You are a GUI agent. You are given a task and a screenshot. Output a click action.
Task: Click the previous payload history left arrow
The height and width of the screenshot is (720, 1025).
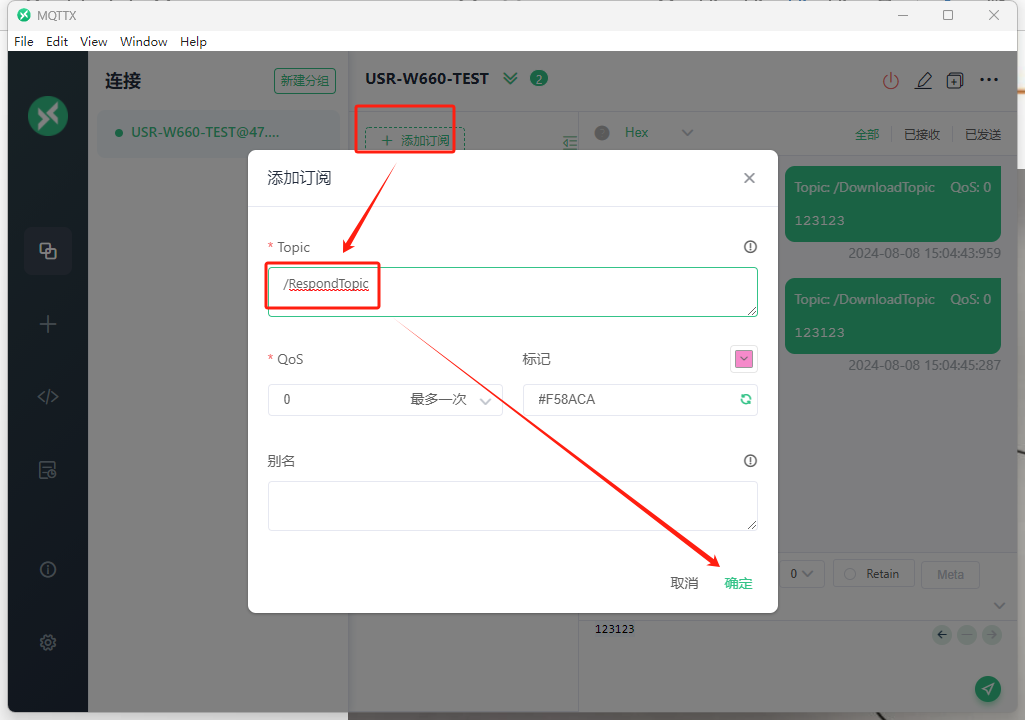tap(942, 634)
